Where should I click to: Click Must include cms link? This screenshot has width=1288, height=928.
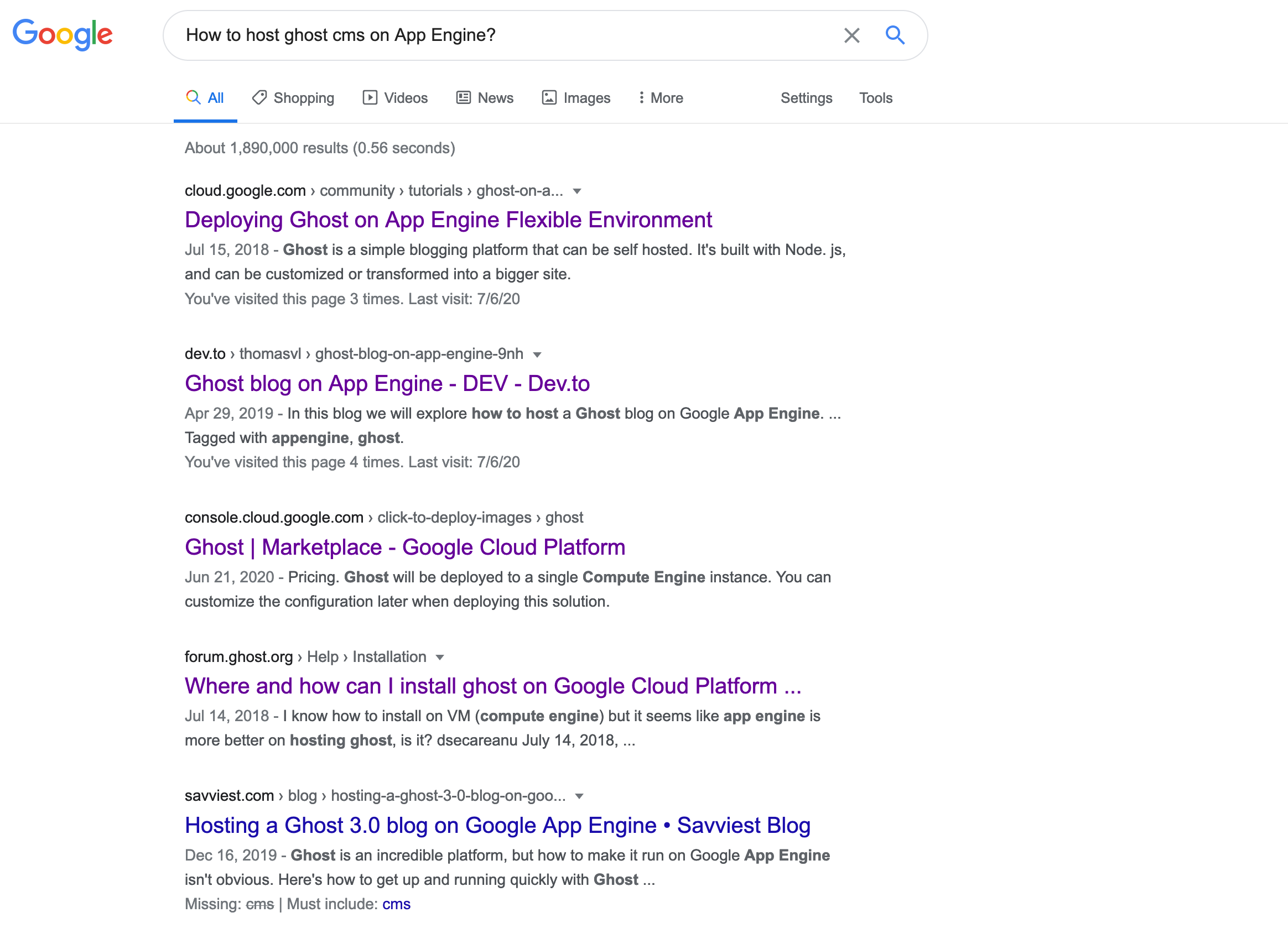click(396, 904)
